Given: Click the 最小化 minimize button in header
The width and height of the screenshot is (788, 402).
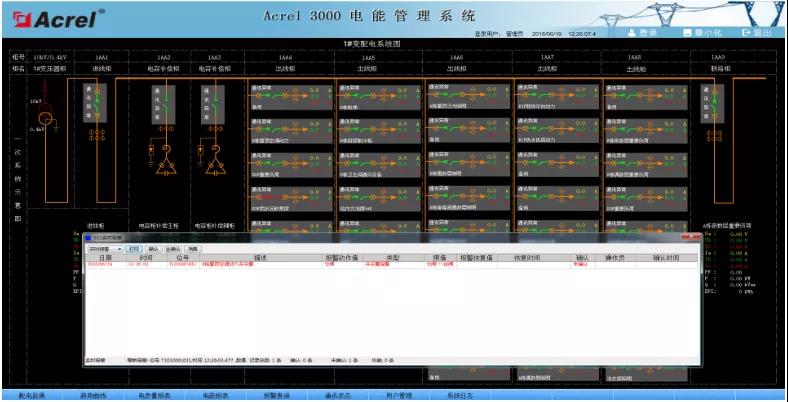Looking at the screenshot, I should [x=702, y=33].
